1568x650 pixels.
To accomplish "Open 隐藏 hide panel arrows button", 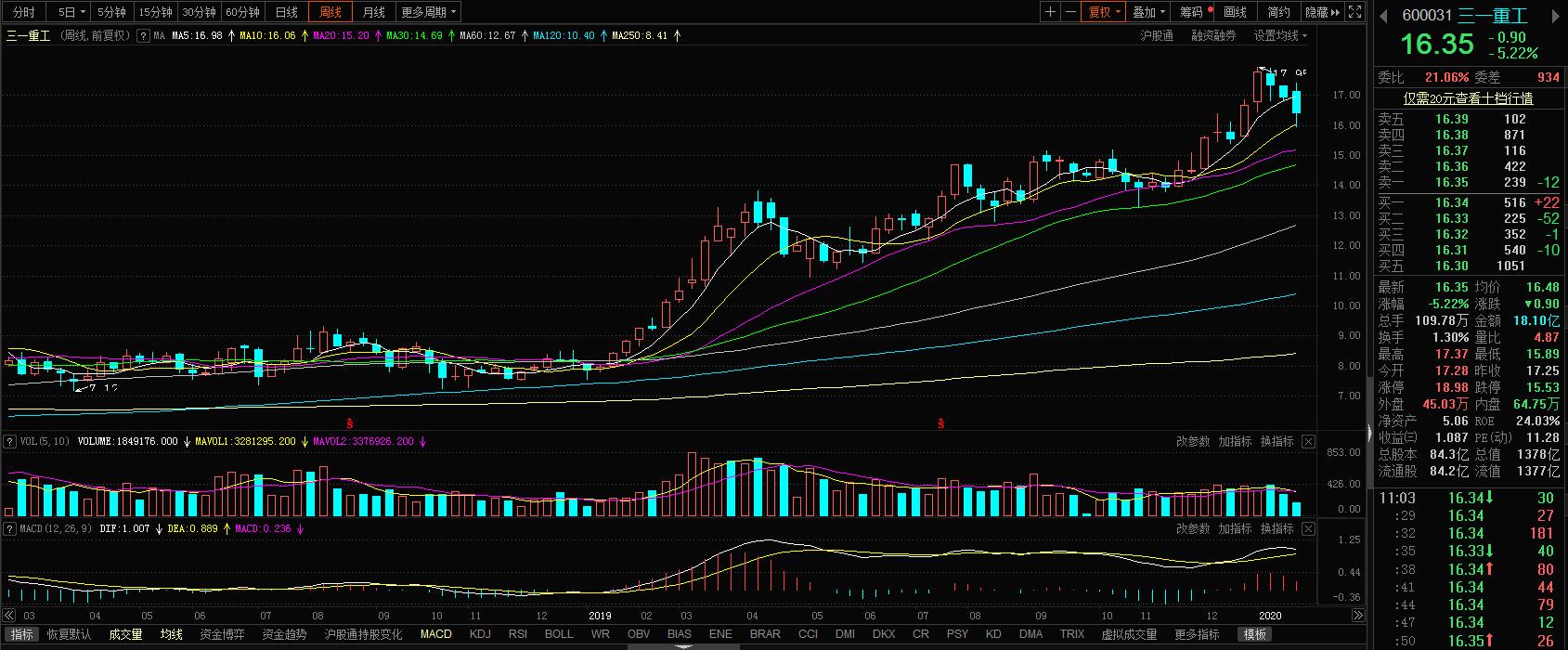I will (1322, 12).
